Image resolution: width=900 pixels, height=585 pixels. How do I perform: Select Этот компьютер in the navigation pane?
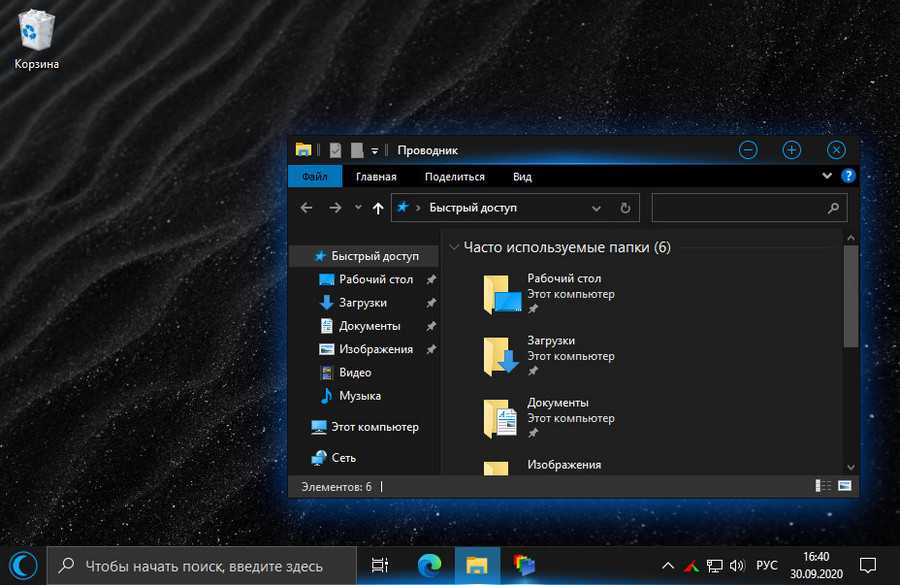[x=374, y=427]
